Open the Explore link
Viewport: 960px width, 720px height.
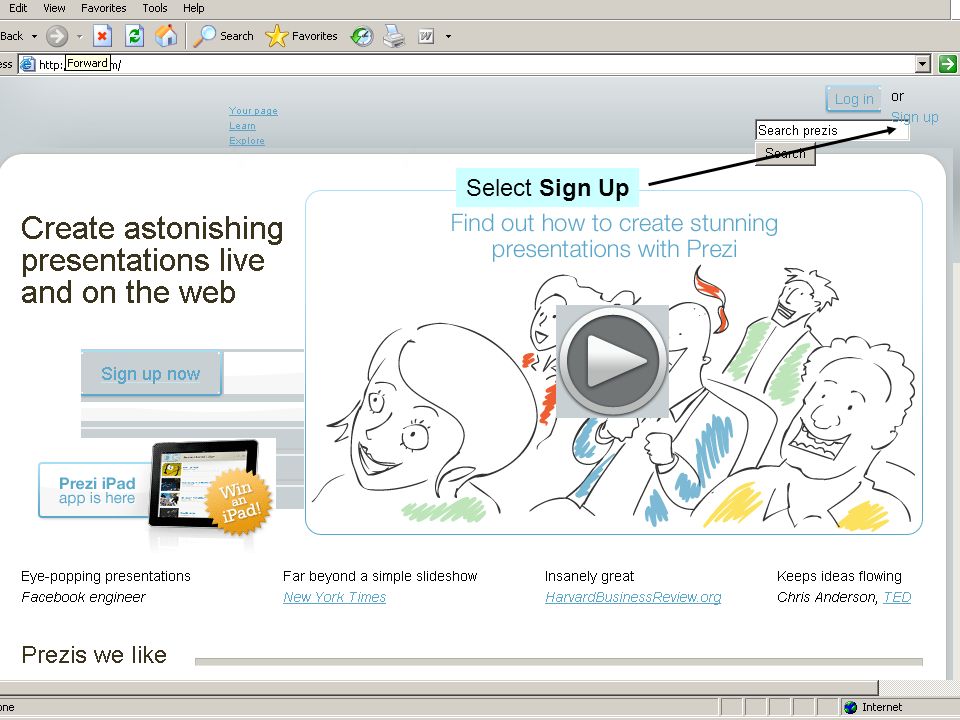pyautogui.click(x=247, y=140)
